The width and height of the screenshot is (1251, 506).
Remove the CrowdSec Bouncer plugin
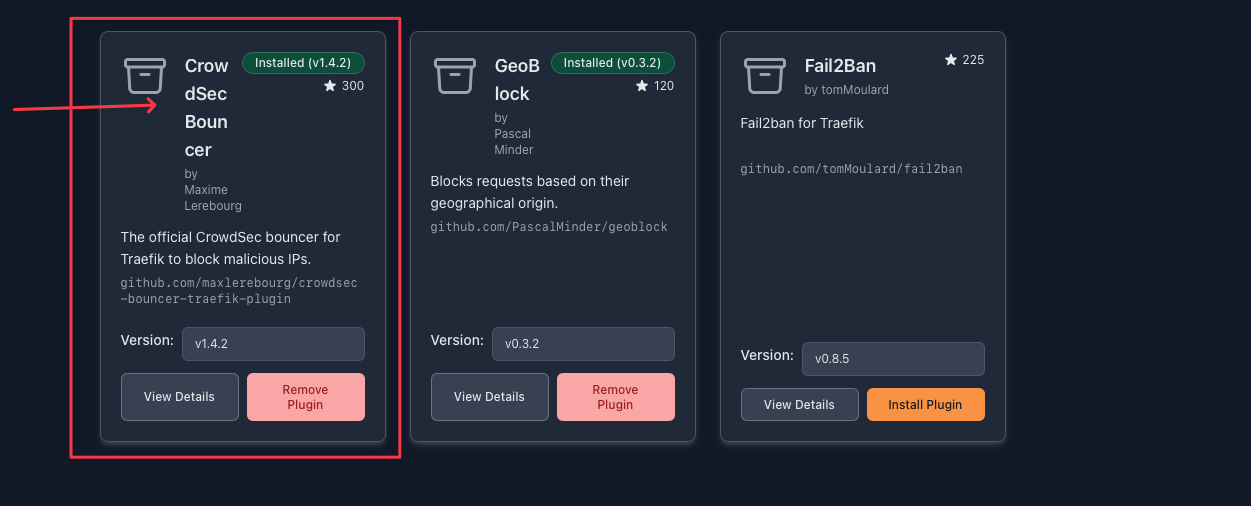click(305, 397)
